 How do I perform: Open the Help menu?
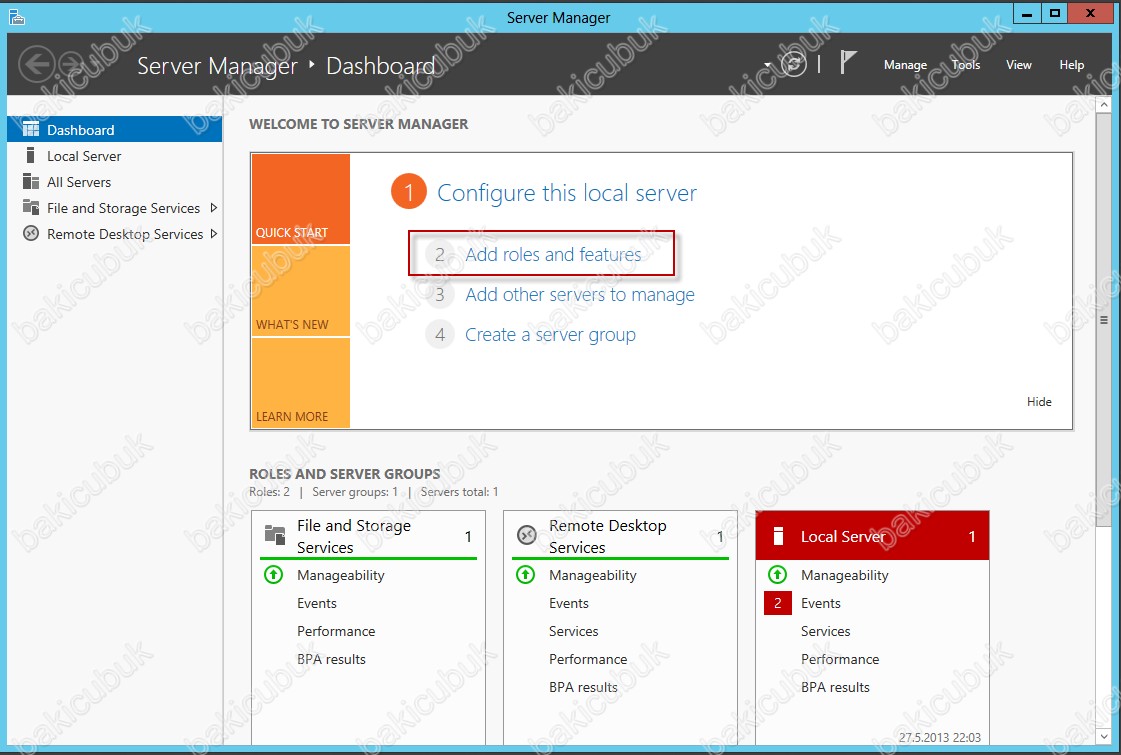[1072, 64]
